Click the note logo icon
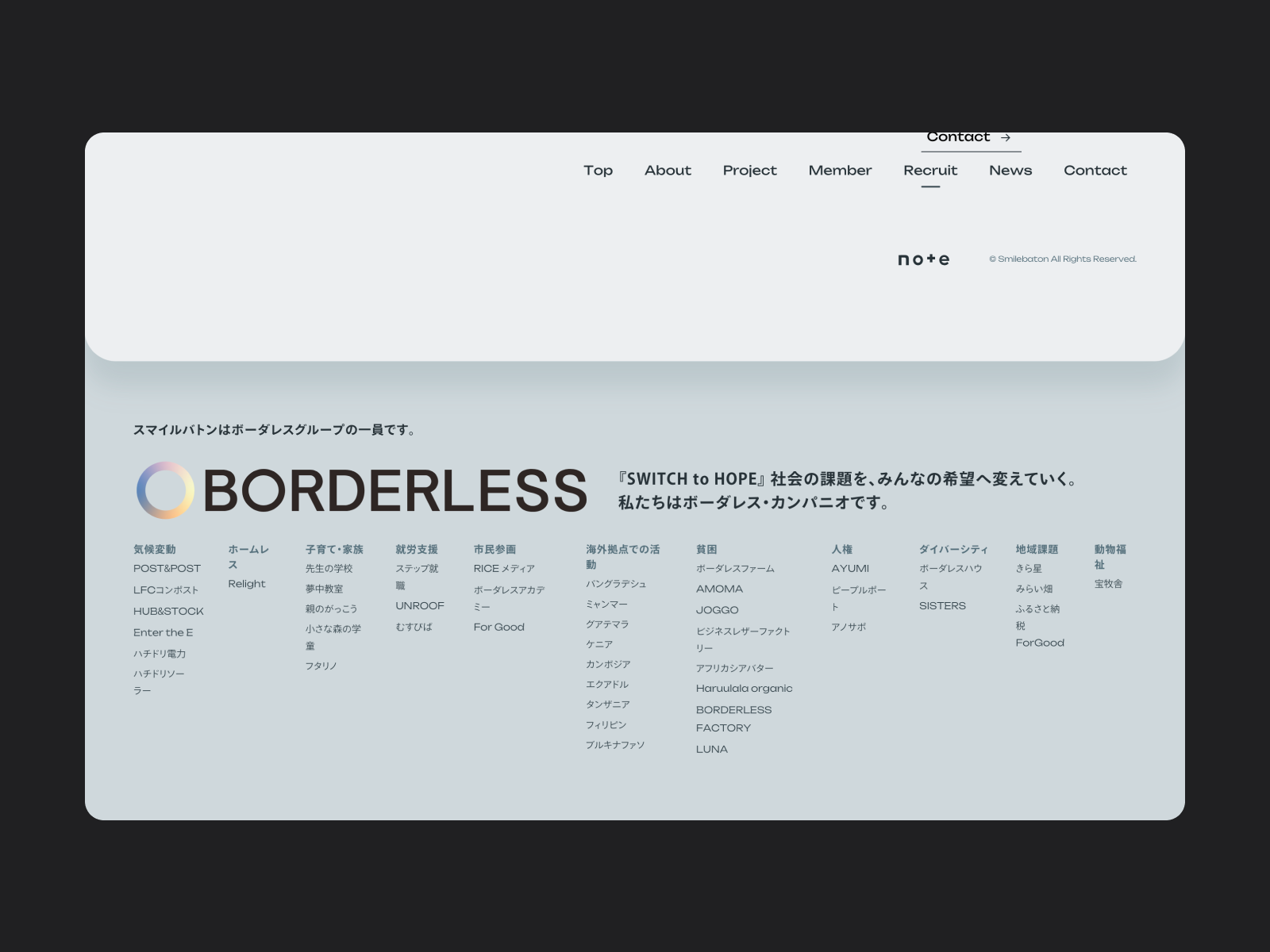Image resolution: width=1270 pixels, height=952 pixels. tap(923, 259)
